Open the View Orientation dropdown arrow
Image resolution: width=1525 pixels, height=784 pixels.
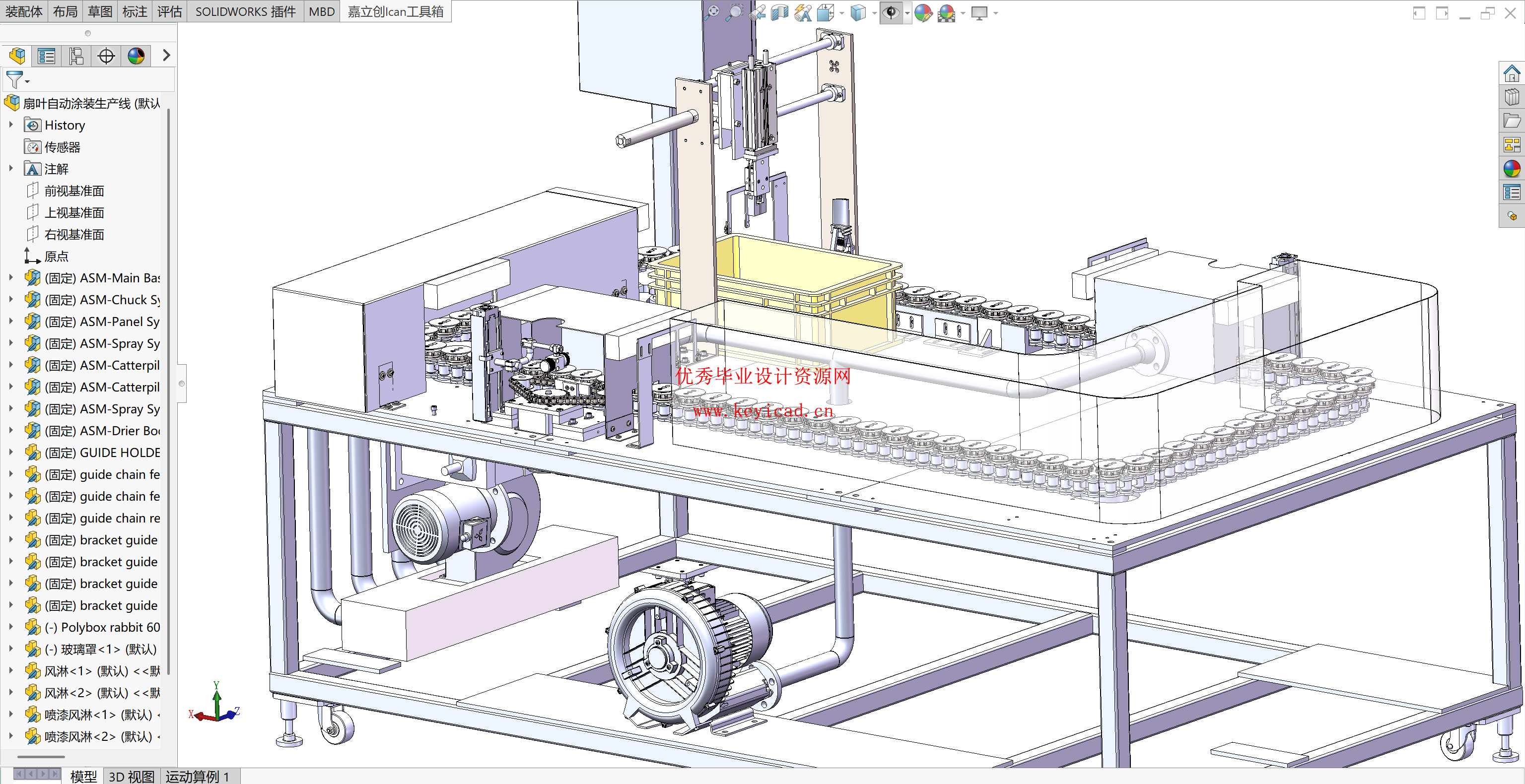841,13
